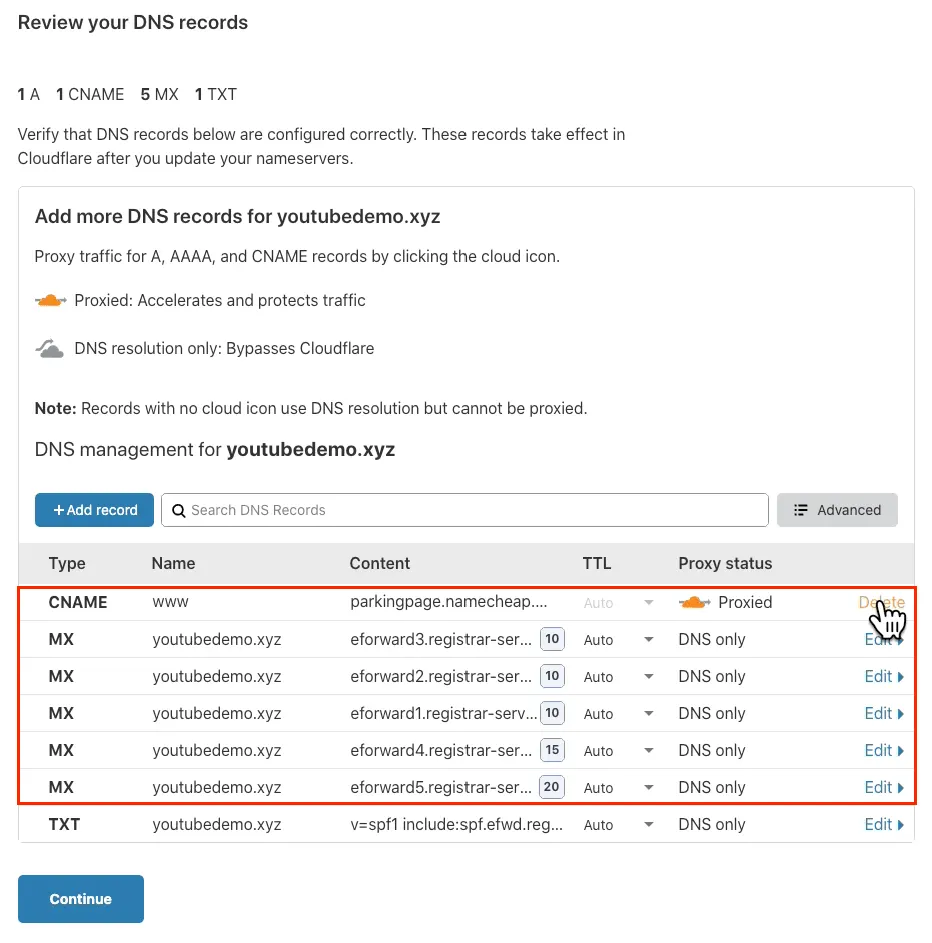The image size is (932, 943).
Task: Click the v=spf1 include content cell
Action: 456,825
